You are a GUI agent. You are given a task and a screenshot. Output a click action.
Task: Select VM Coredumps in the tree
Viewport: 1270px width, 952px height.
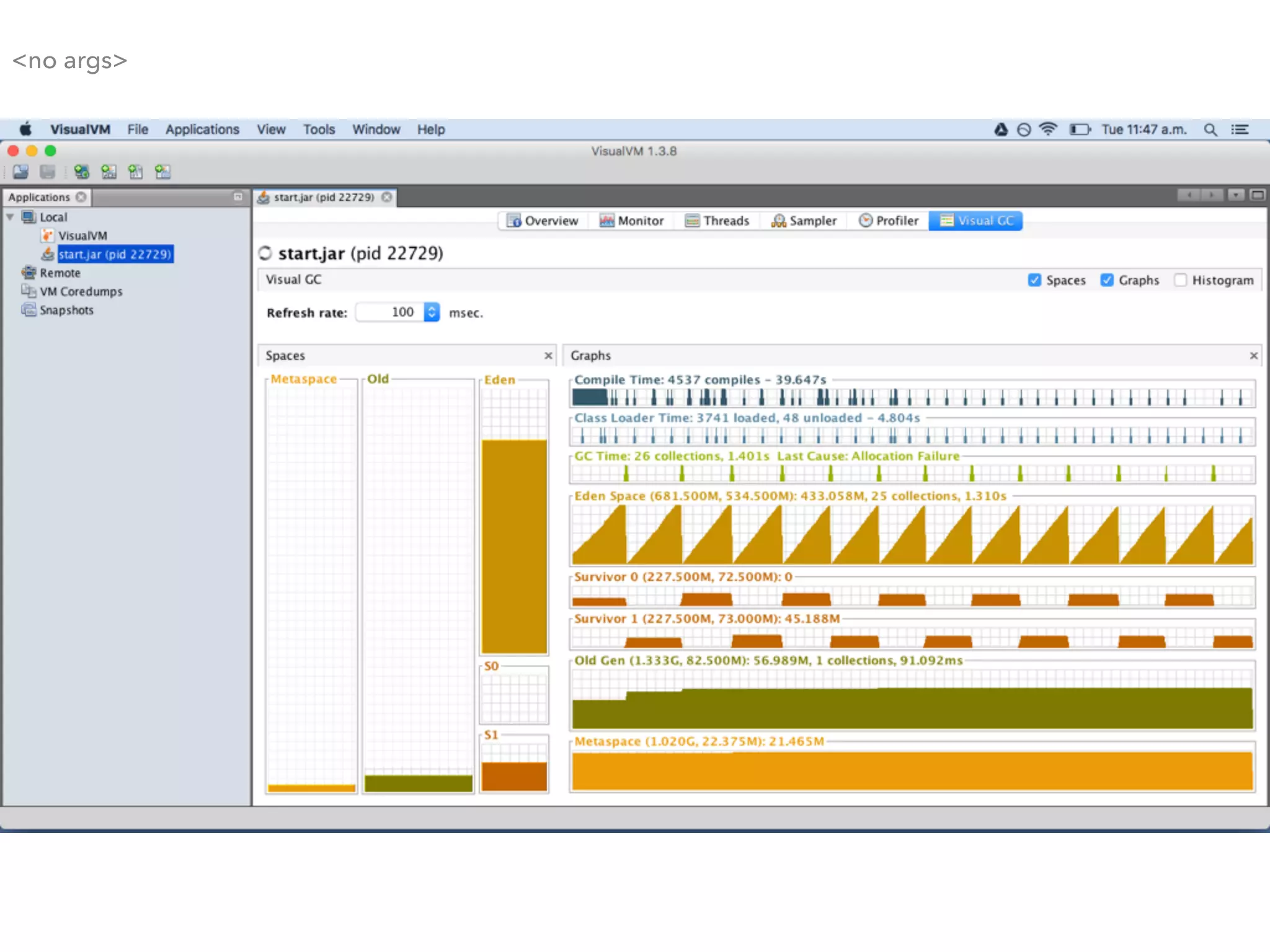[x=81, y=291]
